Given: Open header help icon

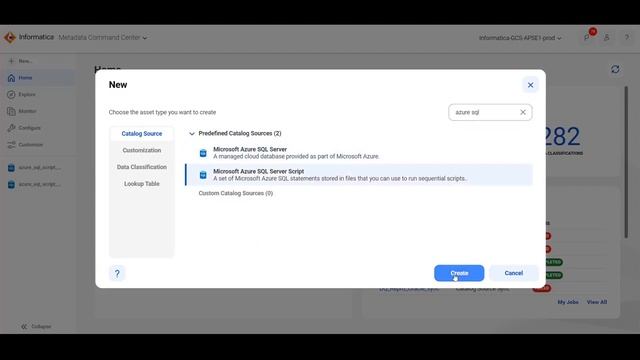Looking at the screenshot, I should click(x=627, y=38).
